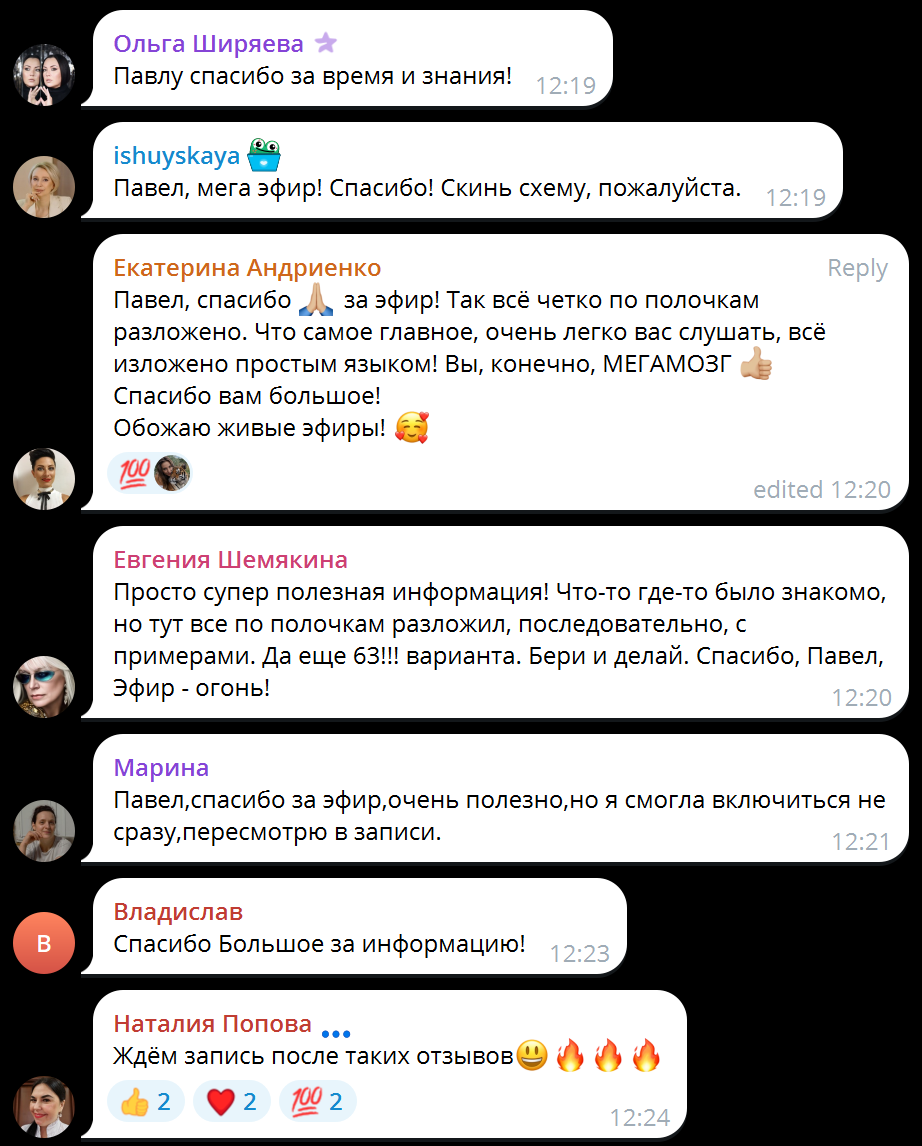Click the blue dots badge beside Наталия Попова

coord(336,1033)
